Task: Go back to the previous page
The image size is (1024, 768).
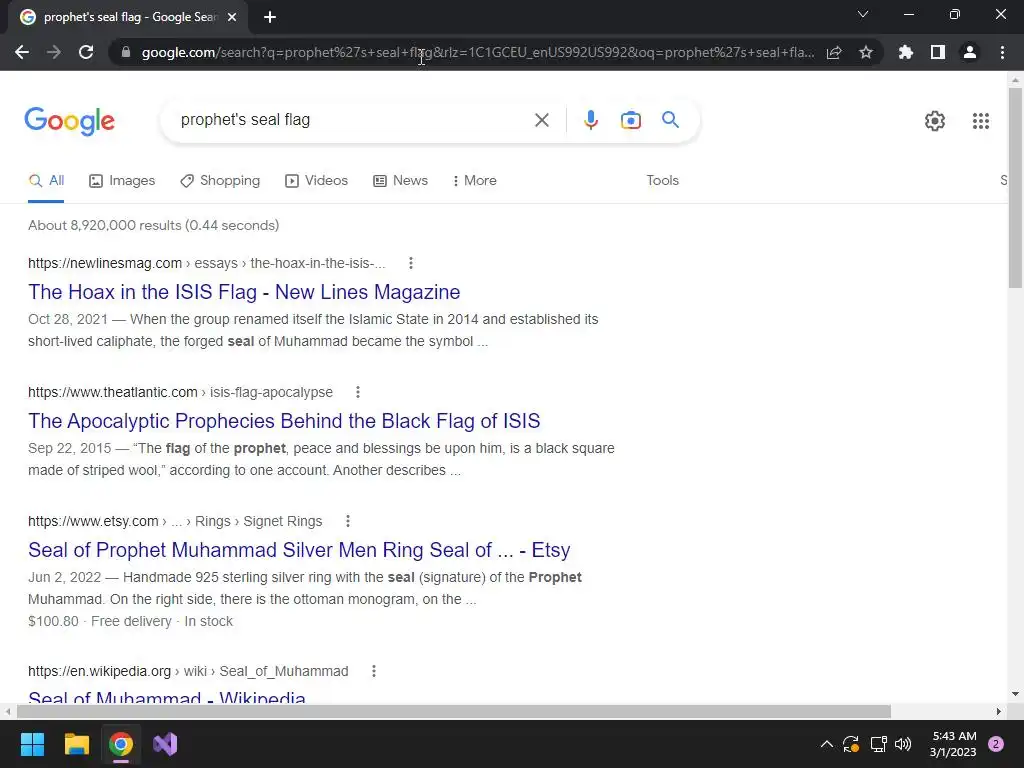Action: (22, 52)
